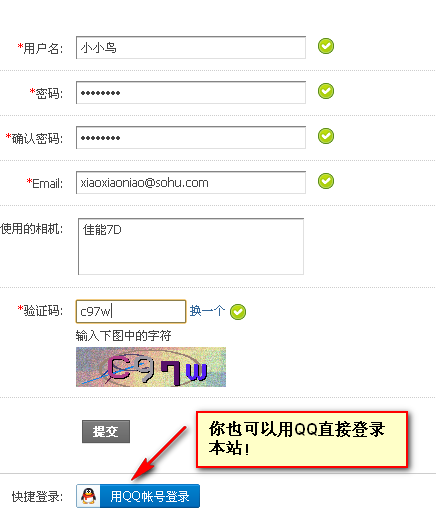436x515 pixels.
Task: Log in using the 用QQ帐号登录 button
Action: pyautogui.click(x=138, y=496)
